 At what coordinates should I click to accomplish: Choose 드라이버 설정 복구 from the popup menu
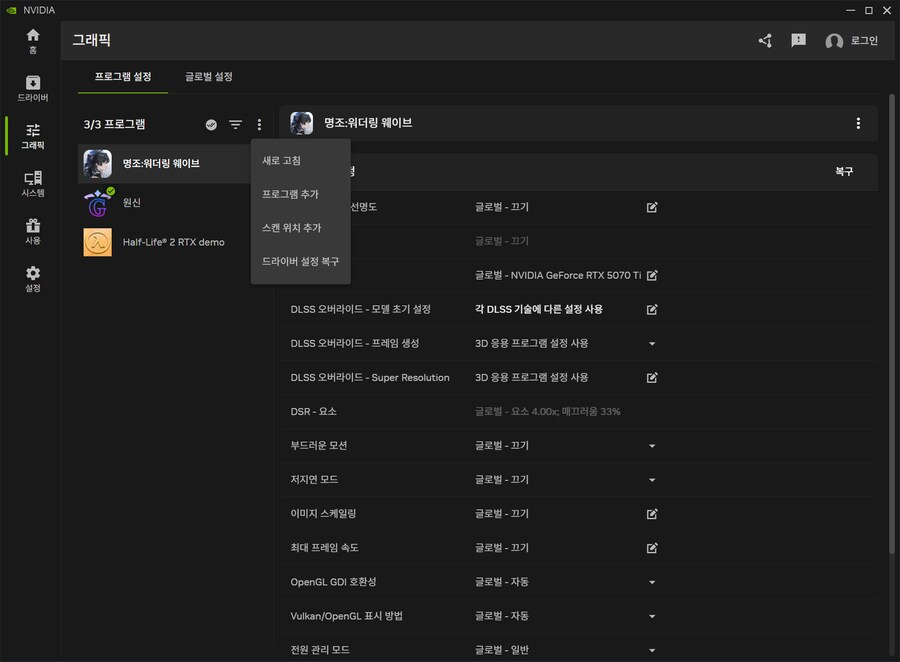pos(301,262)
